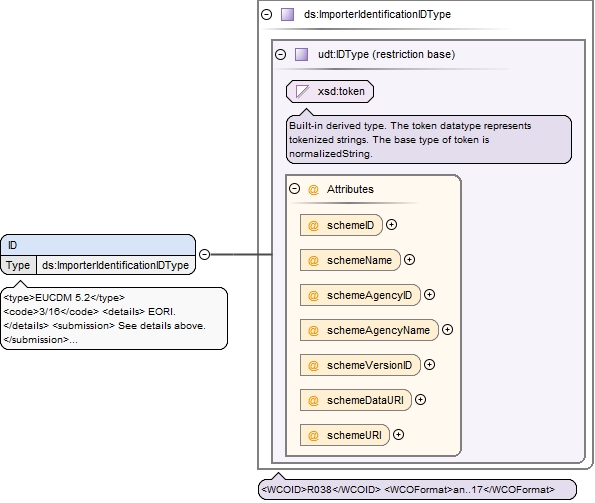Viewport: 595px width, 503px height.
Task: Collapse the Attributes group
Action: tap(294, 189)
